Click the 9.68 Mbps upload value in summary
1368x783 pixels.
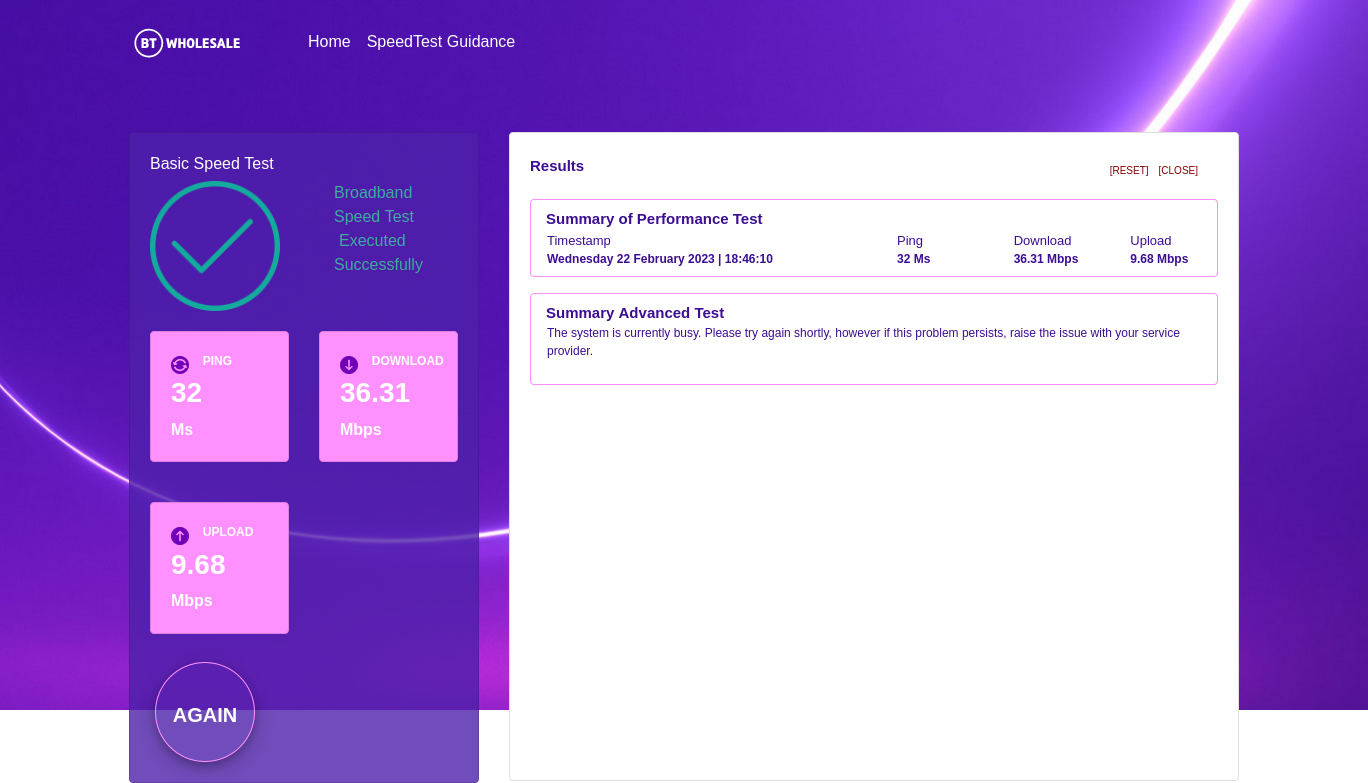(1158, 259)
